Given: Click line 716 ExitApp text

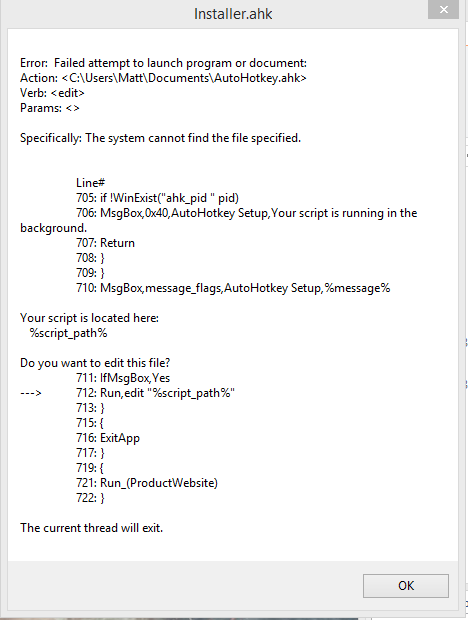Looking at the screenshot, I should (108, 438).
